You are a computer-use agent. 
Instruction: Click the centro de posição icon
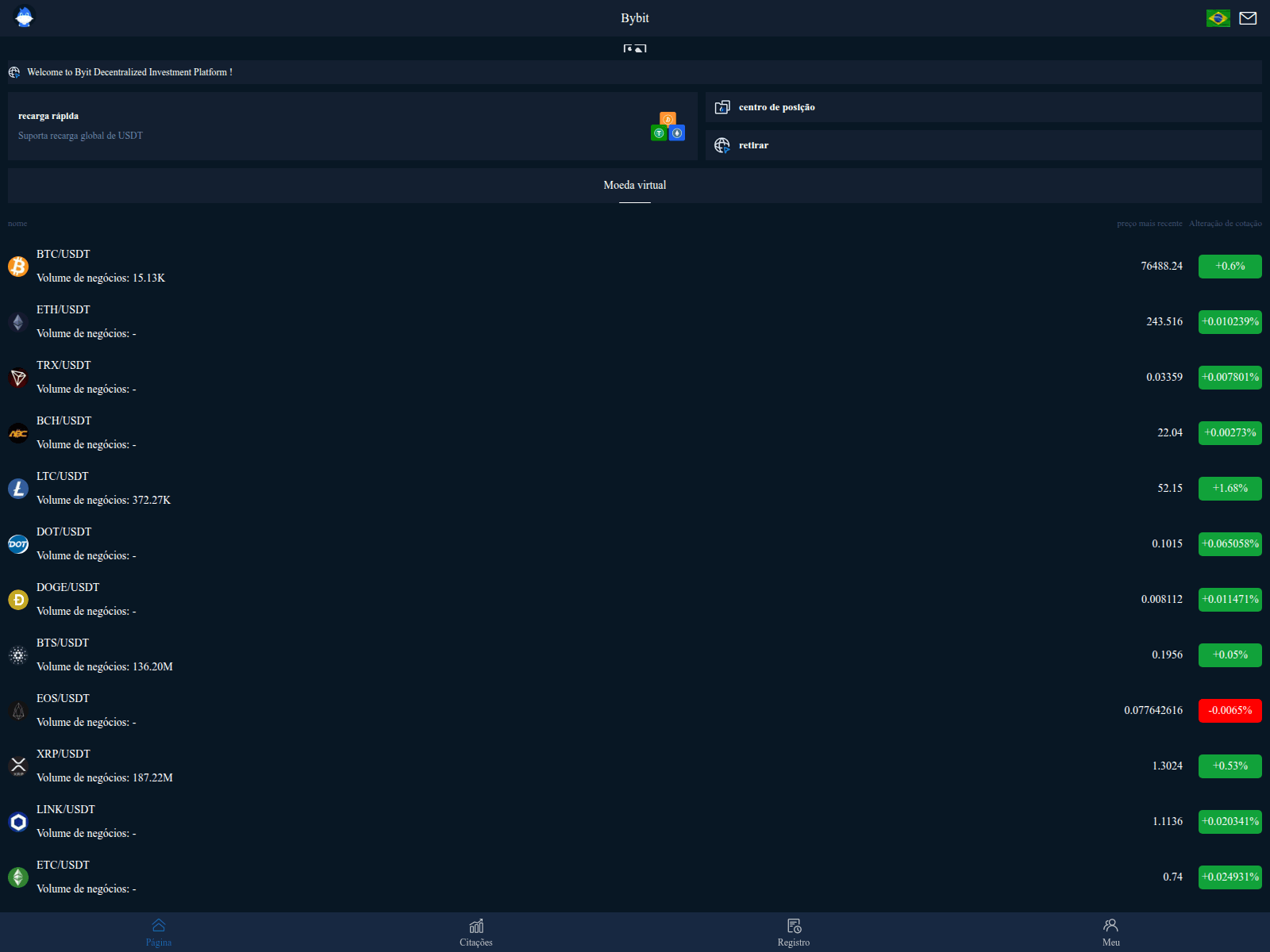click(x=722, y=107)
